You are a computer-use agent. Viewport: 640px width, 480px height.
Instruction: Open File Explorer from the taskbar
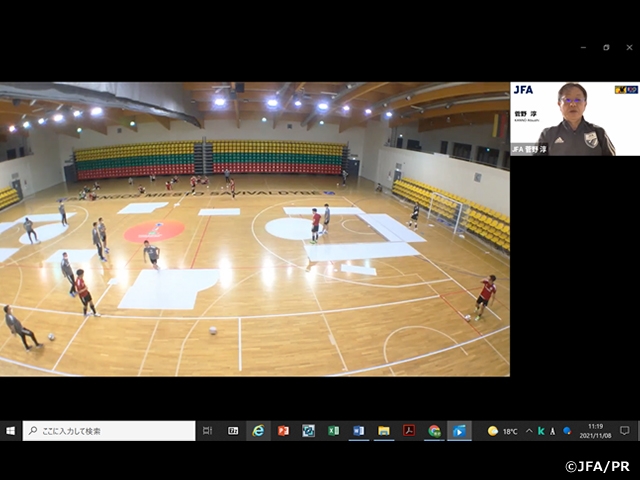pos(383,431)
